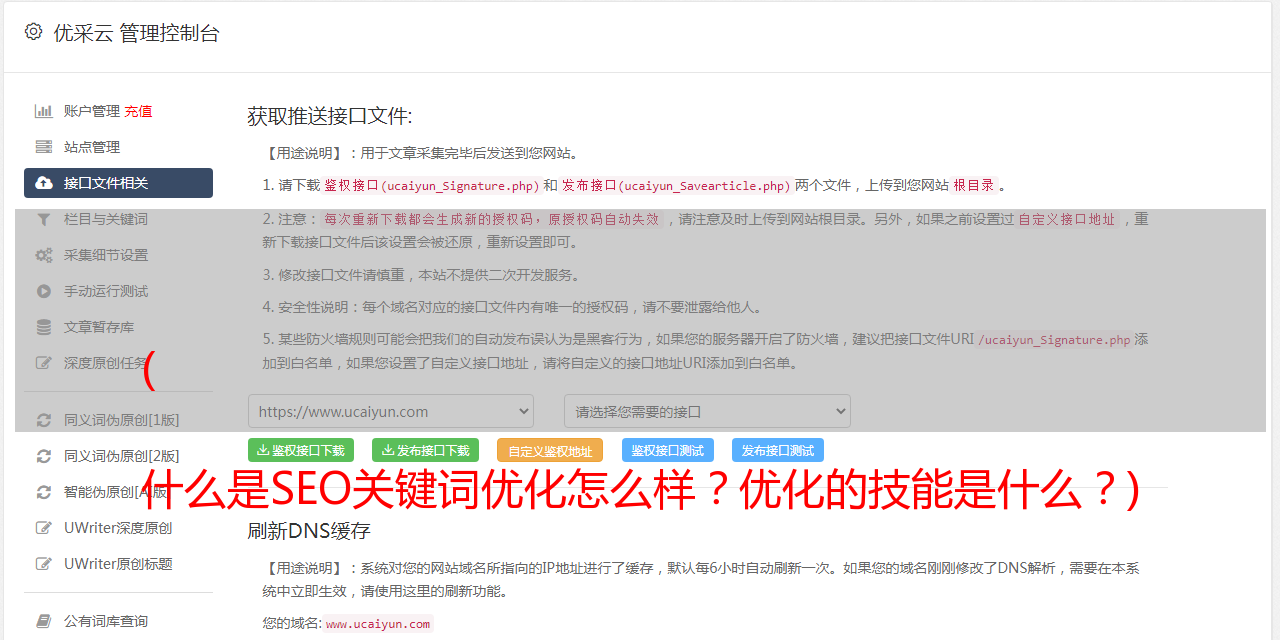Navigate to 手动运行测试
This screenshot has height=640, width=1280.
point(106,291)
